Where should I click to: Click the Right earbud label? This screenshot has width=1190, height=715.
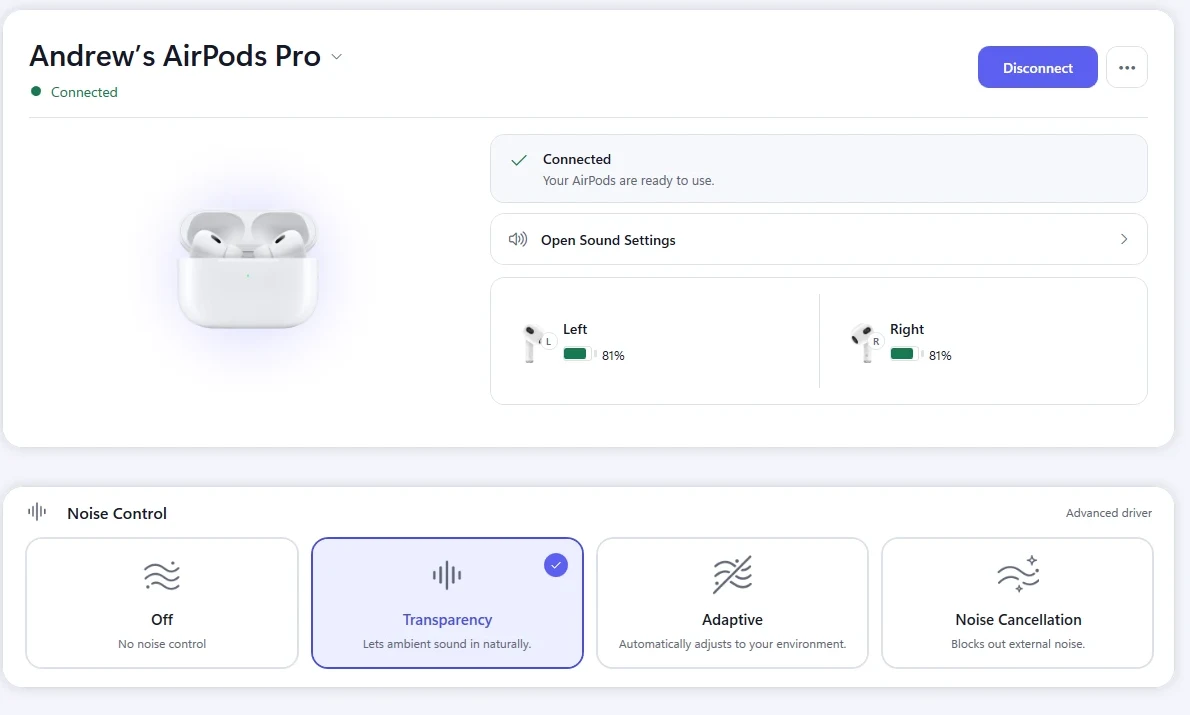point(907,329)
